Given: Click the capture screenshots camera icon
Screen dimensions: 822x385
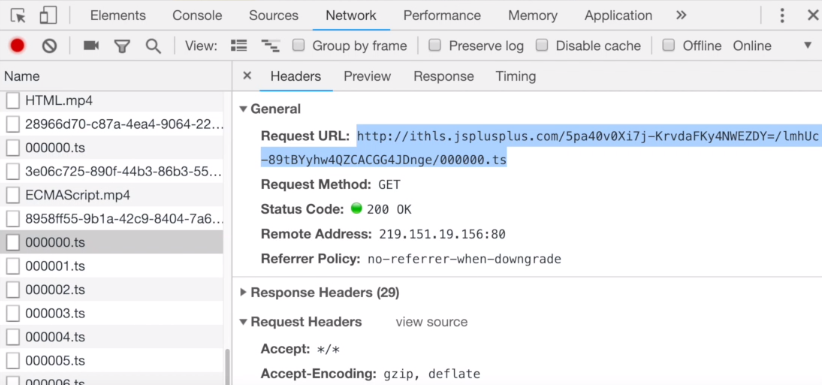Looking at the screenshot, I should tap(91, 46).
